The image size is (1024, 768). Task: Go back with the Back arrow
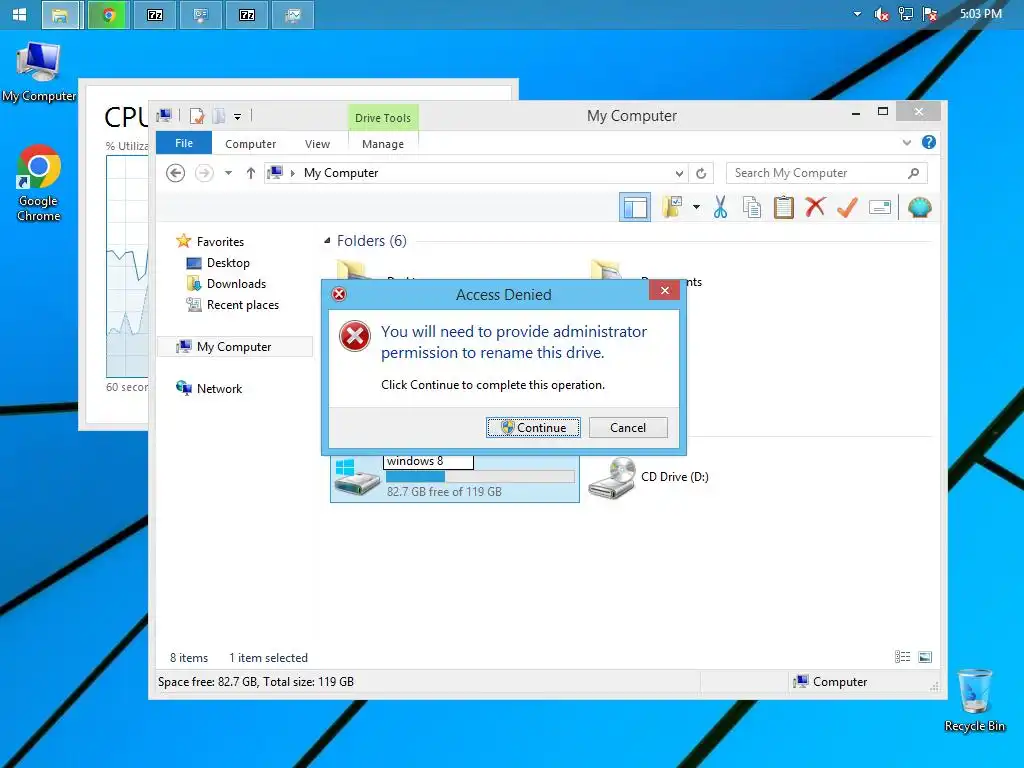pos(175,173)
